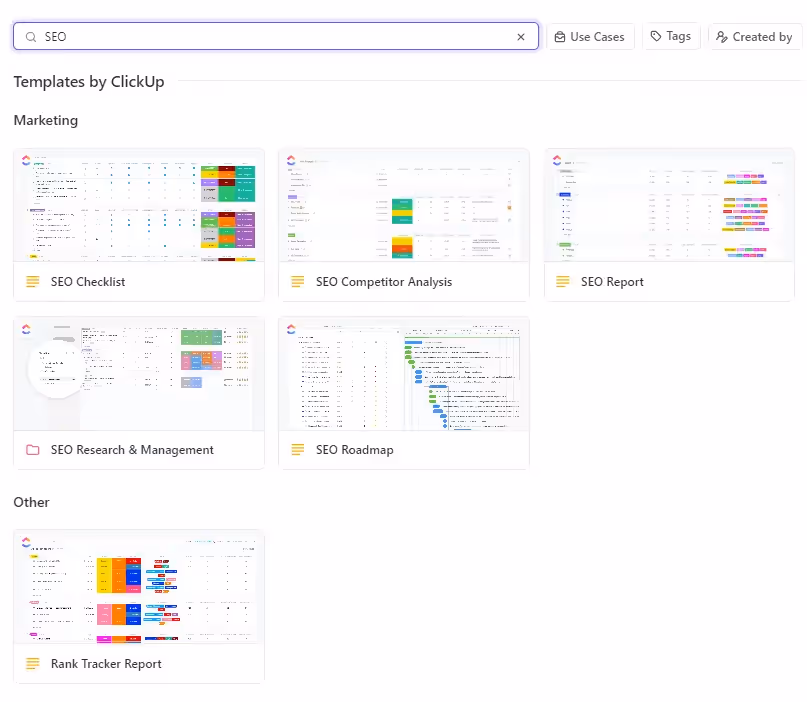The width and height of the screenshot is (807, 702).
Task: Click the list icon beside SEO Report
Action: coord(563,282)
